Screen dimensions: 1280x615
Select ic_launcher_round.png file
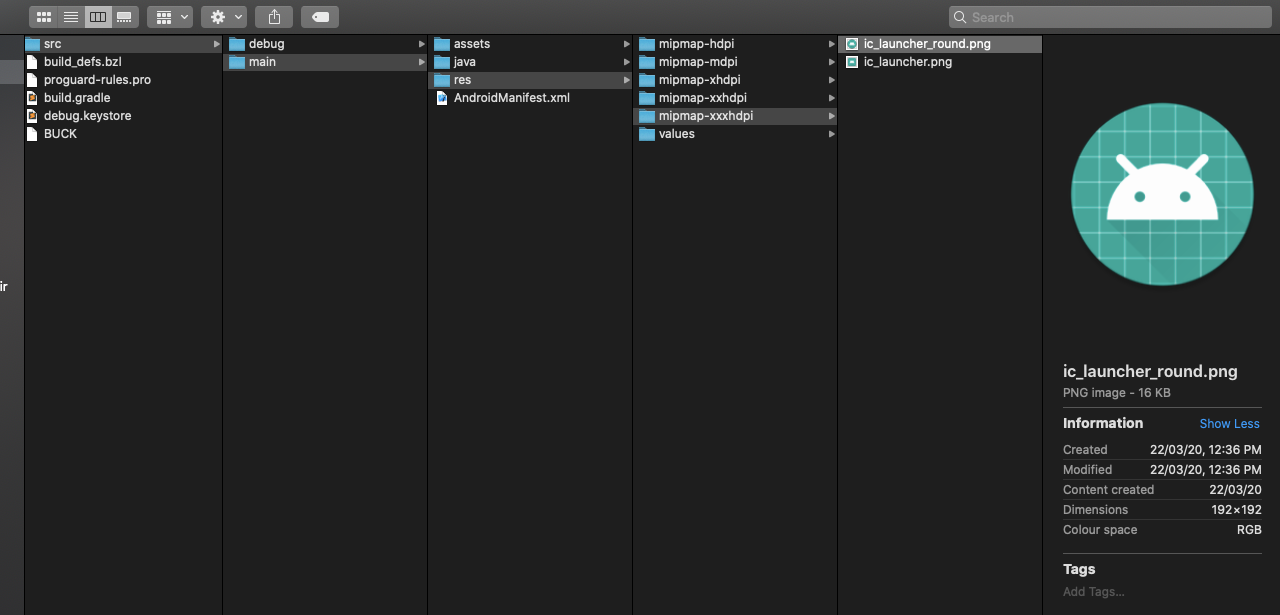pyautogui.click(x=940, y=44)
